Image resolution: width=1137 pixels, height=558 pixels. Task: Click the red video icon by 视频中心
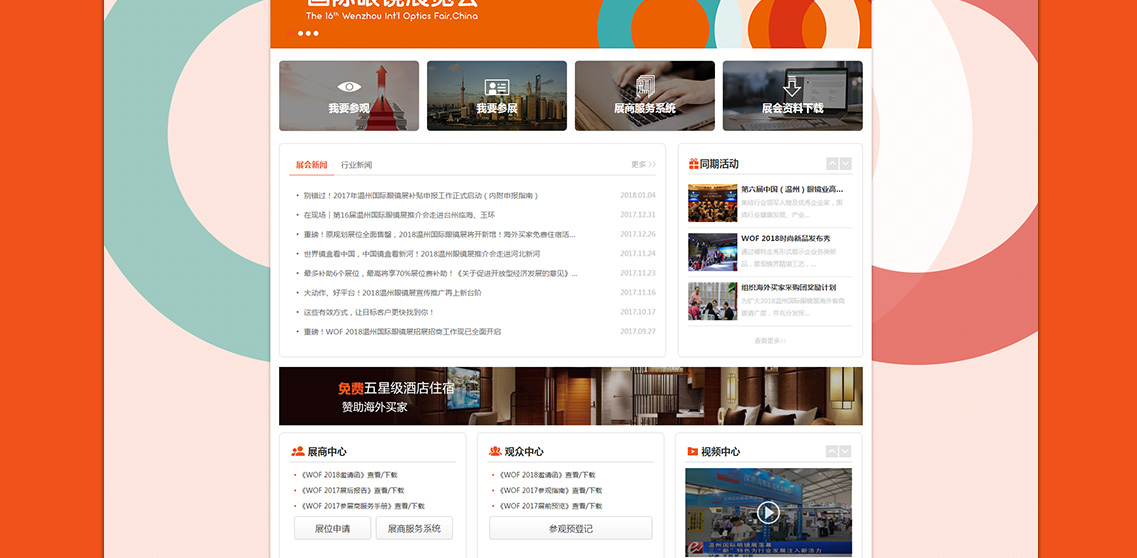point(692,452)
